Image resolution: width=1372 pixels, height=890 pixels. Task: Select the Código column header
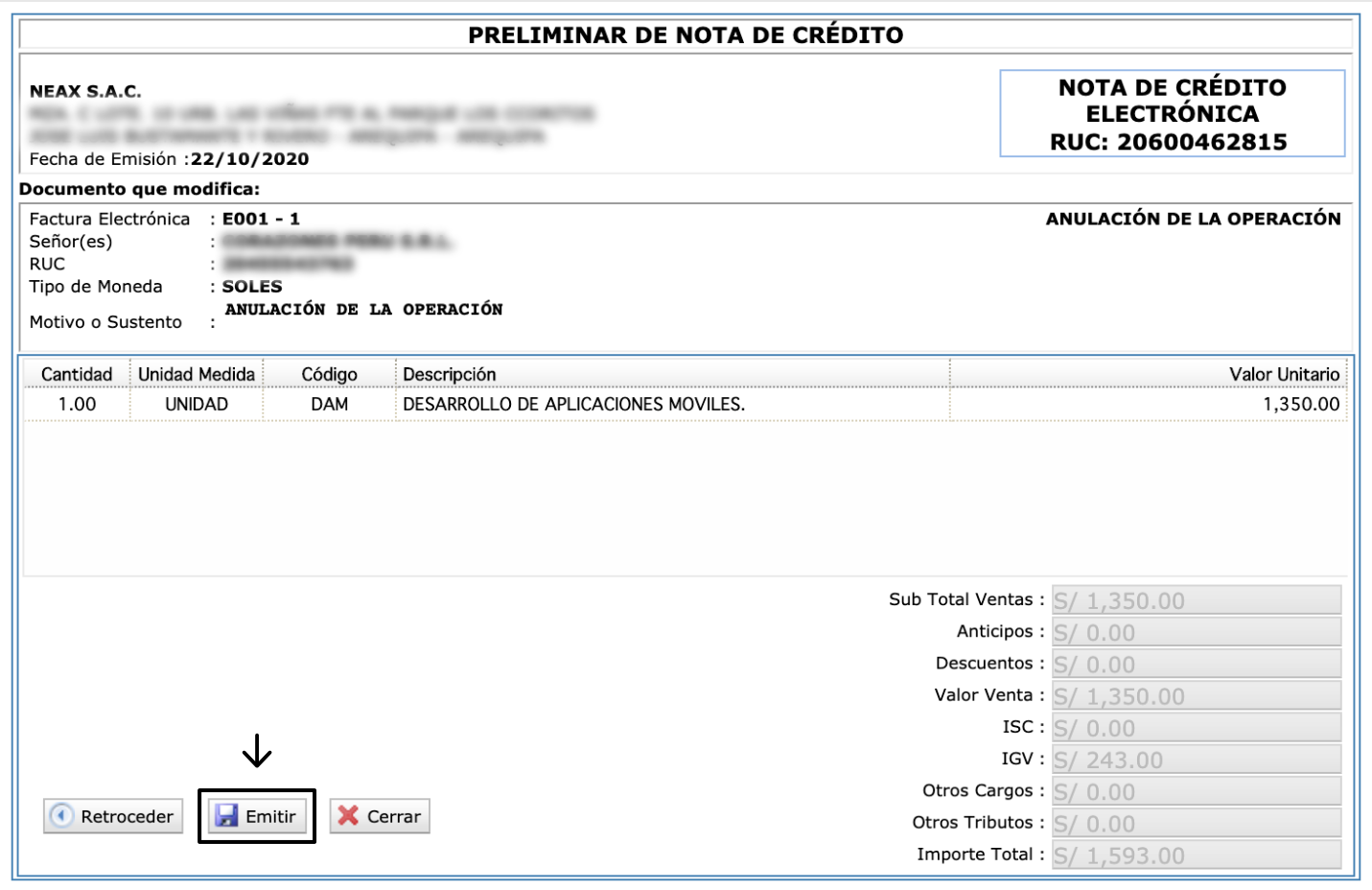pos(329,374)
